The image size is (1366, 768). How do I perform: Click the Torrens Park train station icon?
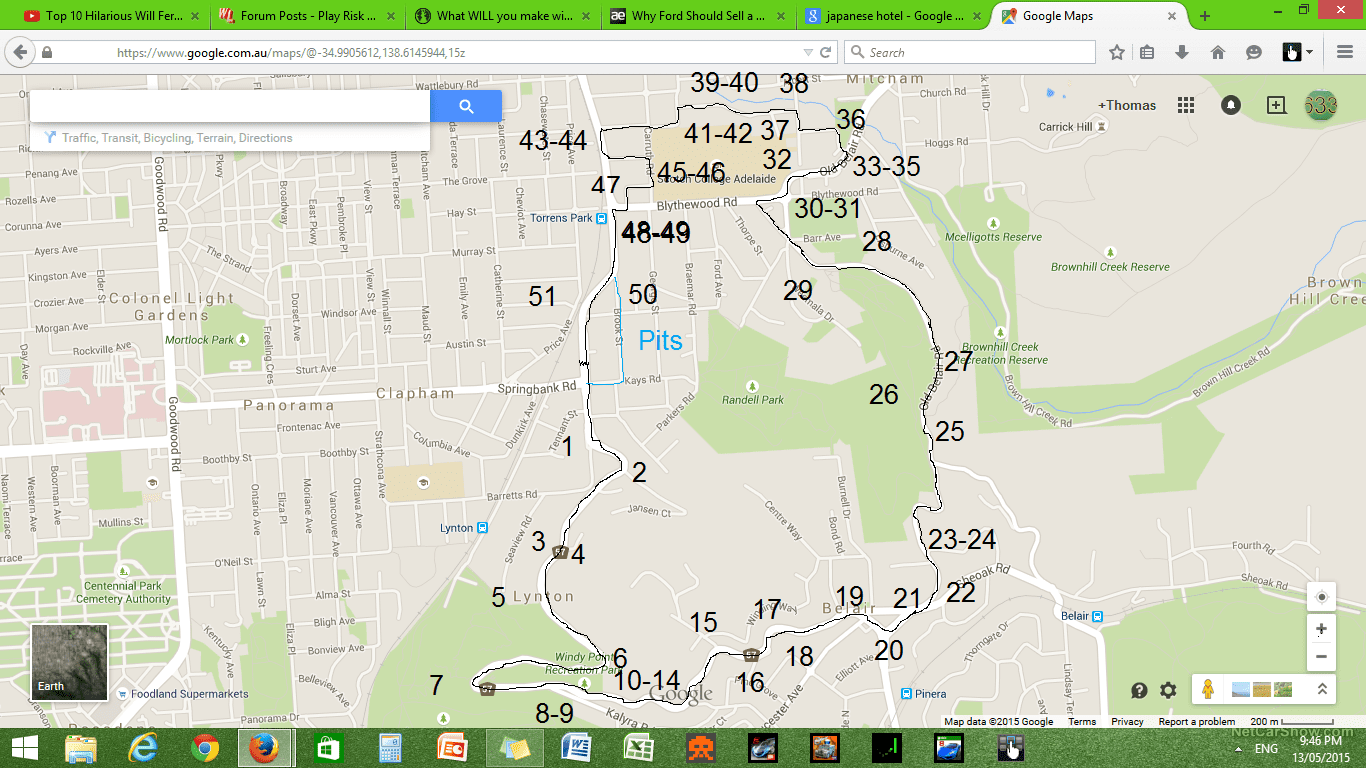[x=601, y=218]
